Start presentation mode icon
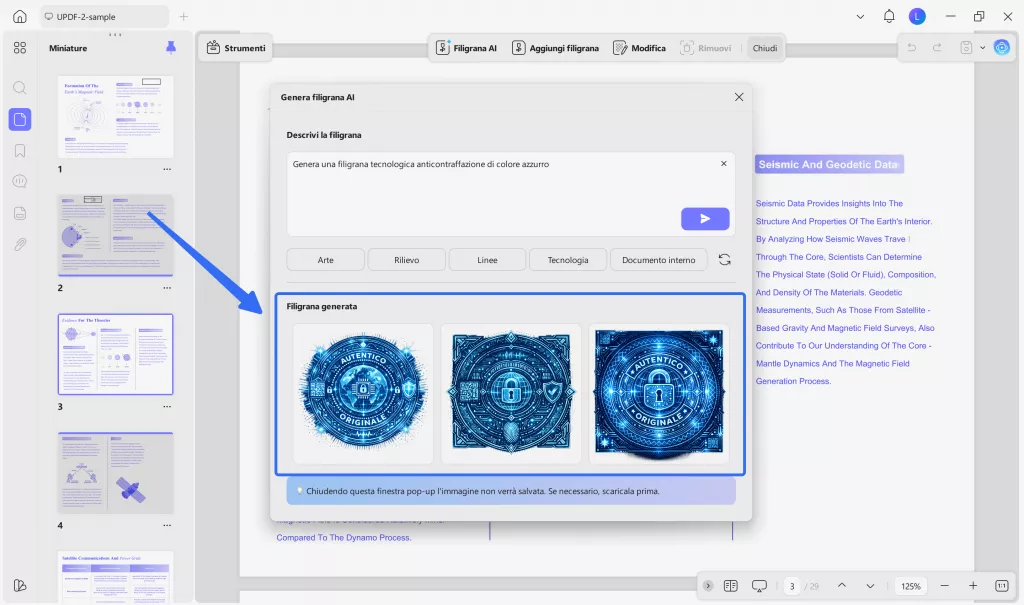The image size is (1024, 605). (759, 586)
